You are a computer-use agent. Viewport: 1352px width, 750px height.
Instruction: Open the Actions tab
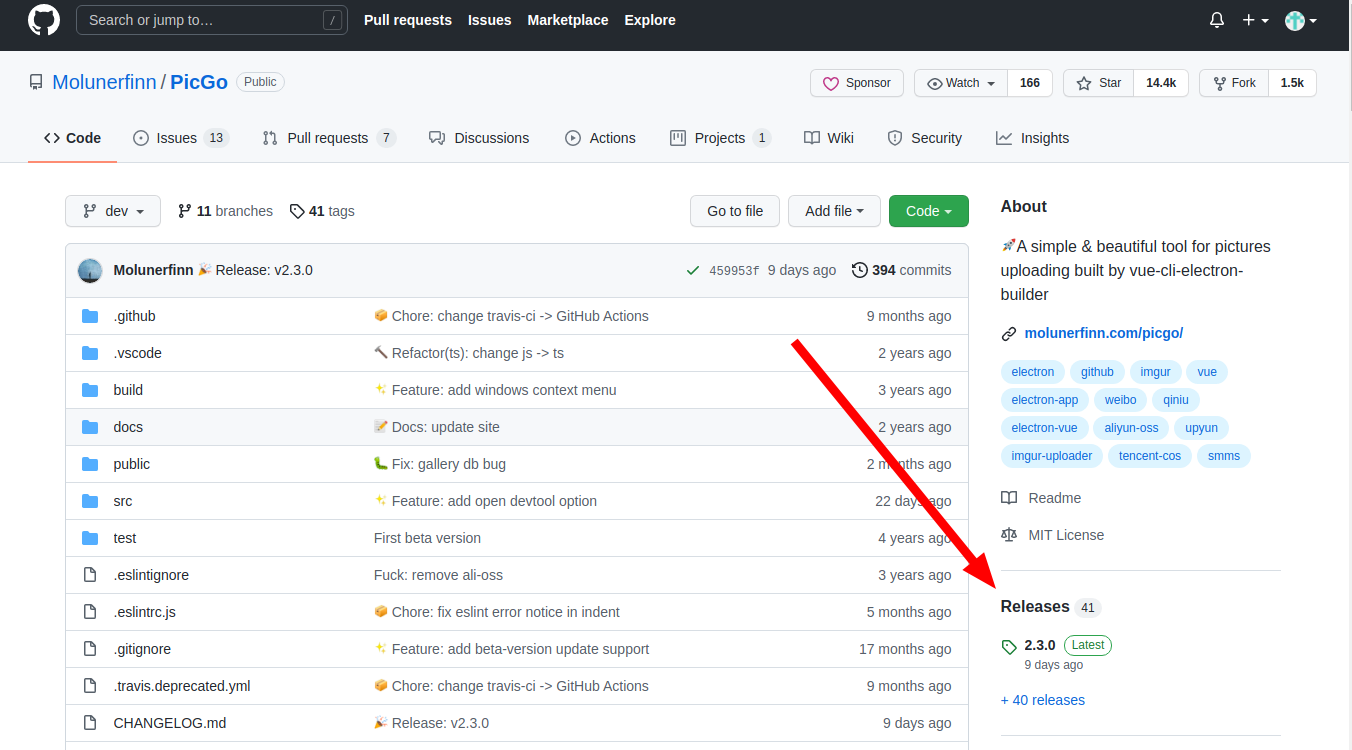[x=600, y=138]
